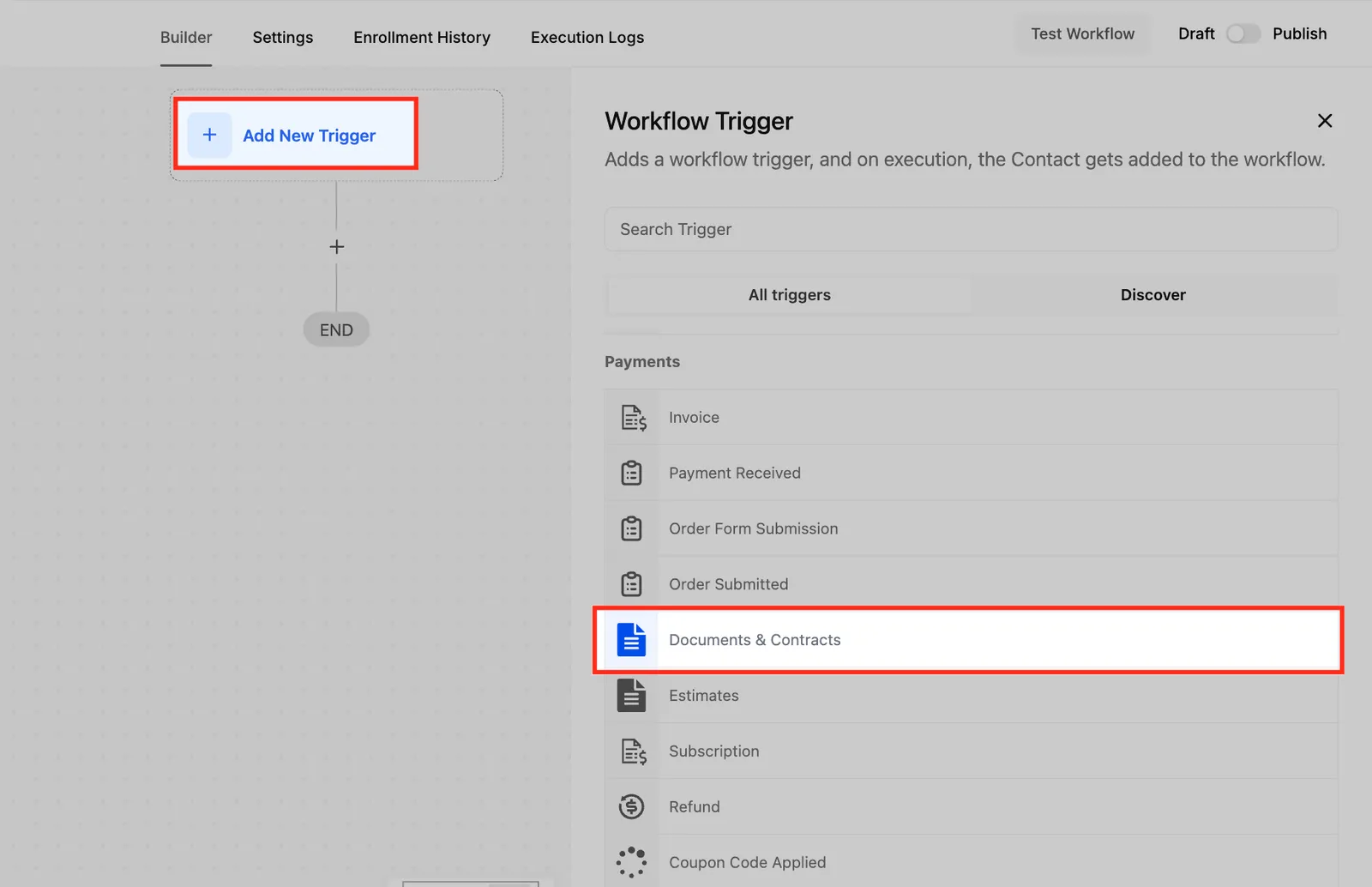Select the Payment Received trigger label
This screenshot has width=1372, height=887.
735,473
